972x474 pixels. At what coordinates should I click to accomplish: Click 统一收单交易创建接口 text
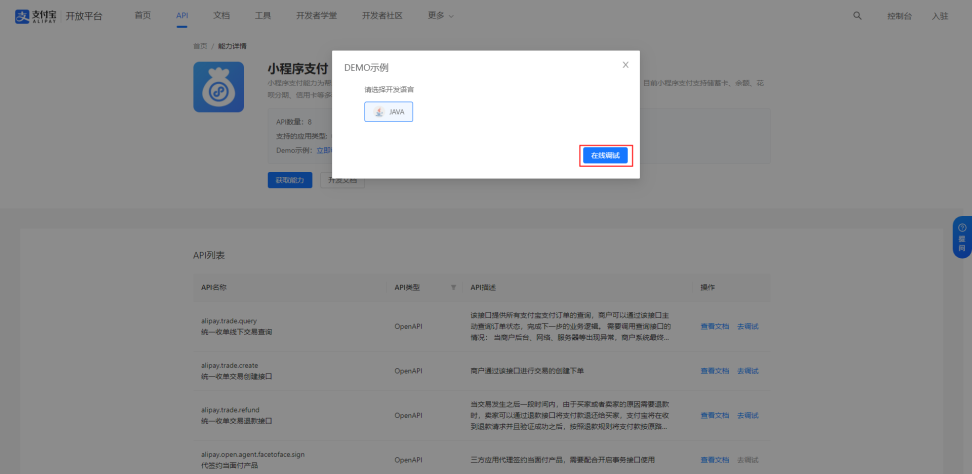(237, 376)
